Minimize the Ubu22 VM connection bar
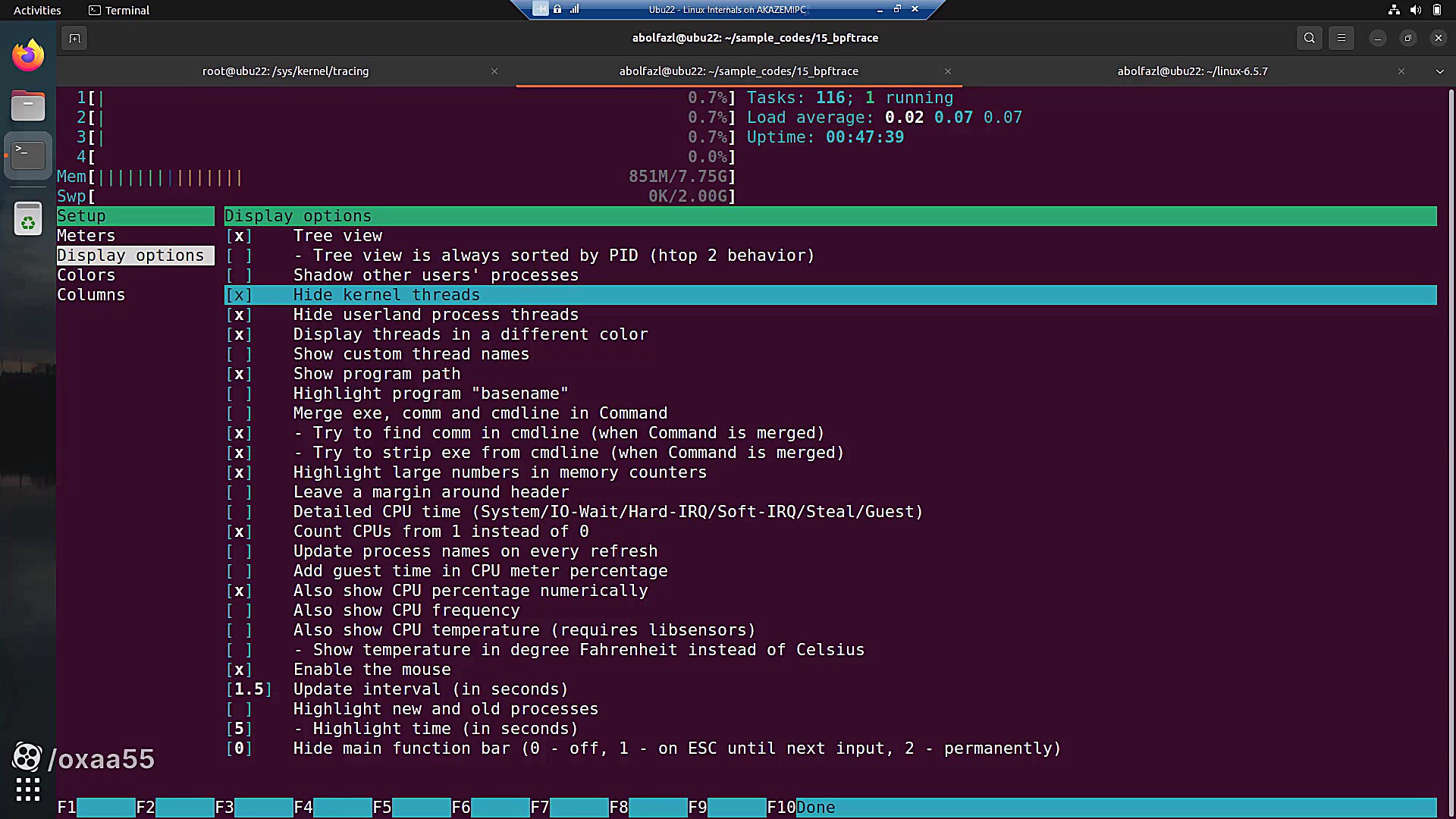 (880, 10)
